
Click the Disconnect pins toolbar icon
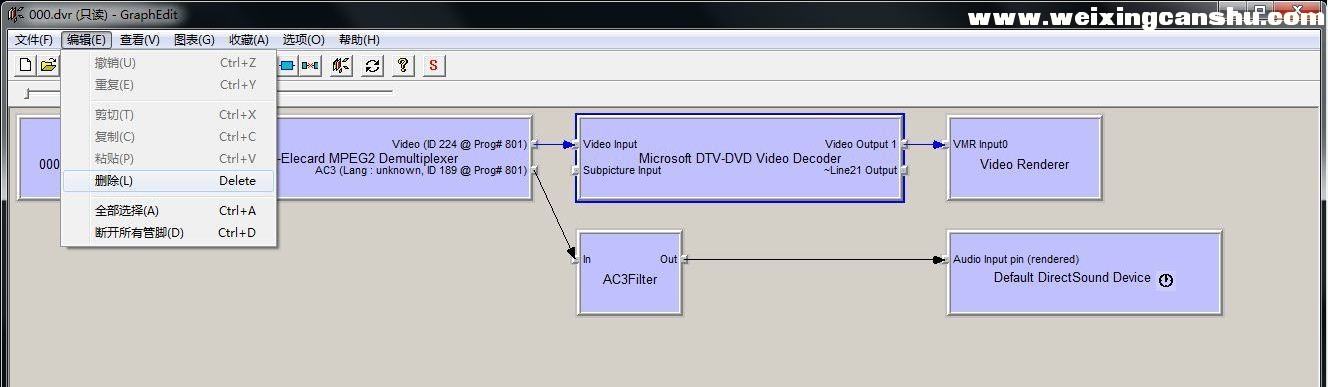tap(310, 66)
